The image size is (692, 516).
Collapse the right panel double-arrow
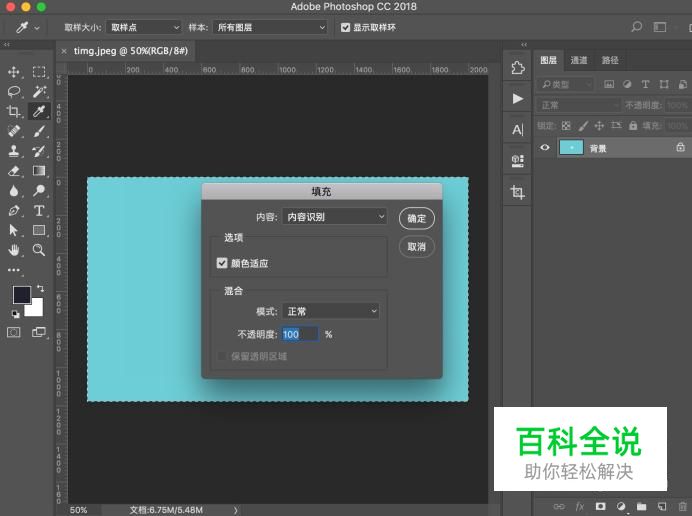point(524,45)
